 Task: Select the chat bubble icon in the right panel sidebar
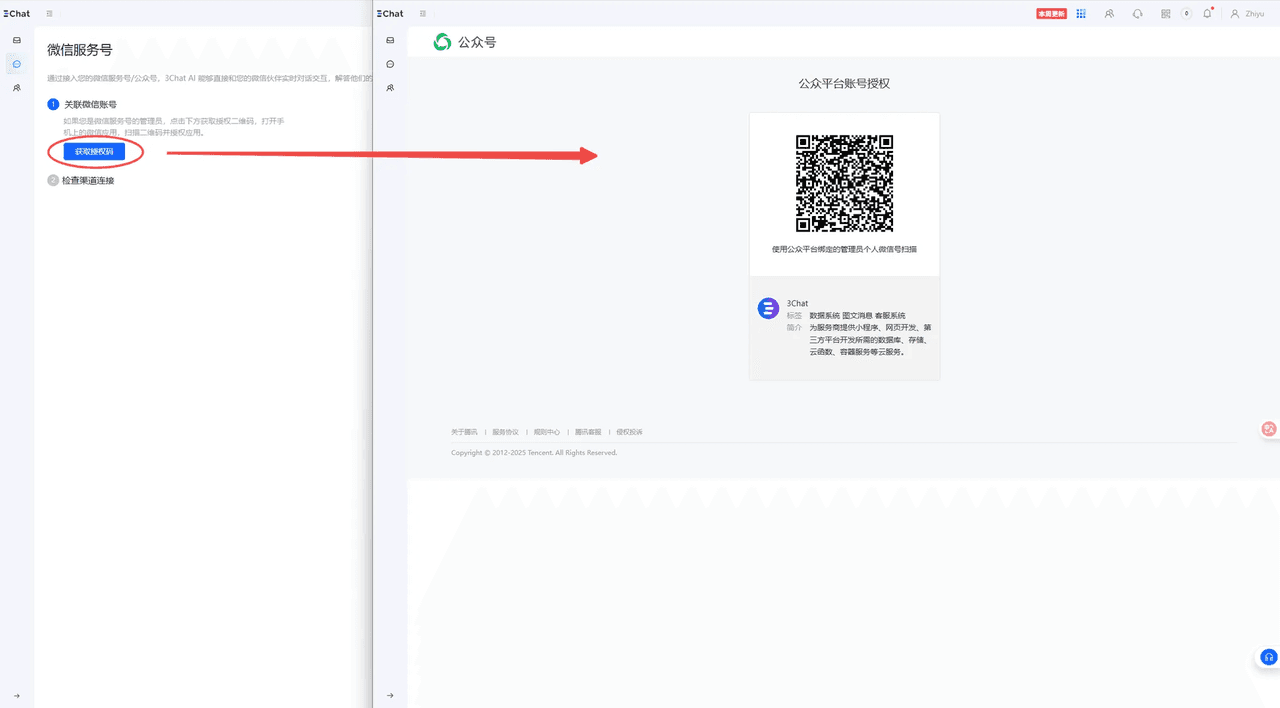tap(390, 64)
